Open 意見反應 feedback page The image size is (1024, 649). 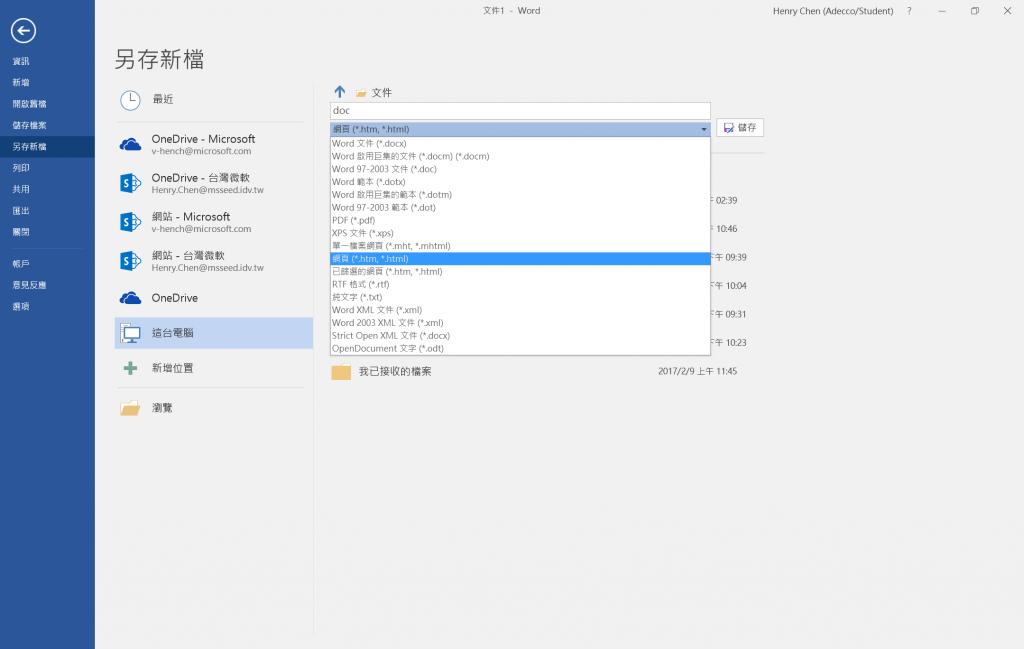pos(47,285)
